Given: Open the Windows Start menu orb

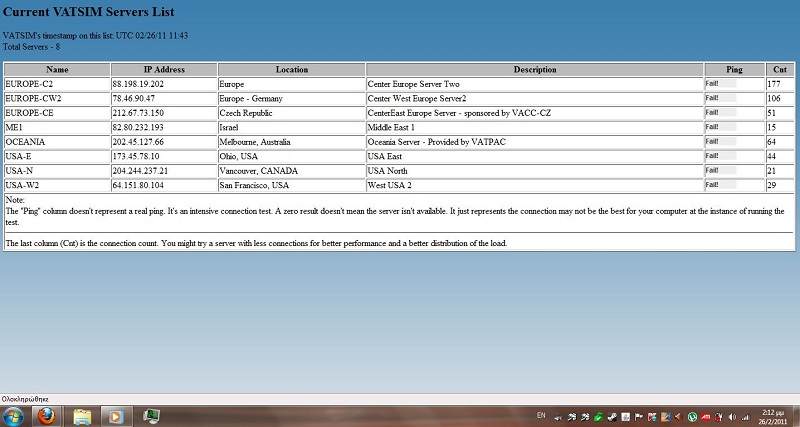Looking at the screenshot, I should tap(14, 416).
